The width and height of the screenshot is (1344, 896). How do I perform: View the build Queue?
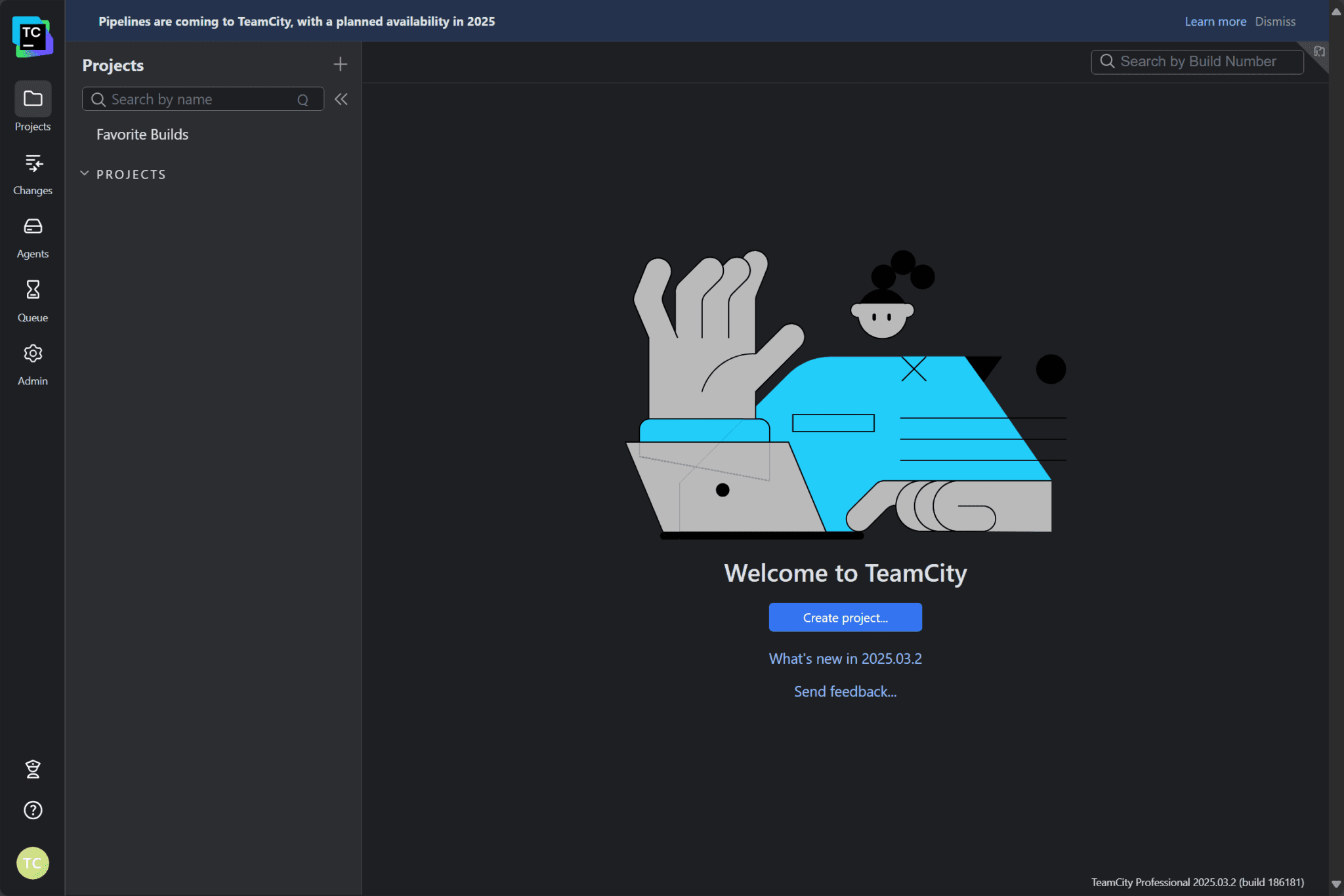32,295
